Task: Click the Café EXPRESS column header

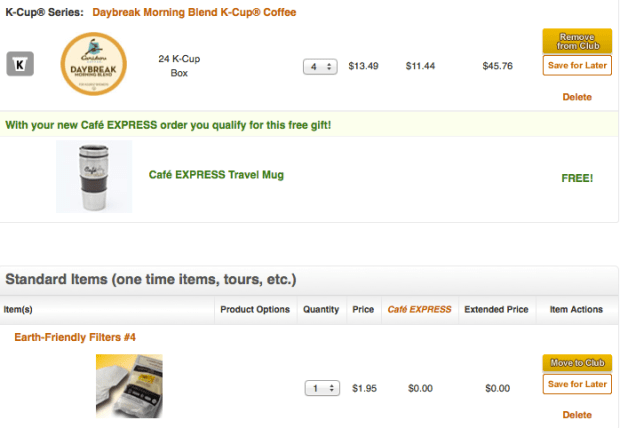Action: point(419,310)
